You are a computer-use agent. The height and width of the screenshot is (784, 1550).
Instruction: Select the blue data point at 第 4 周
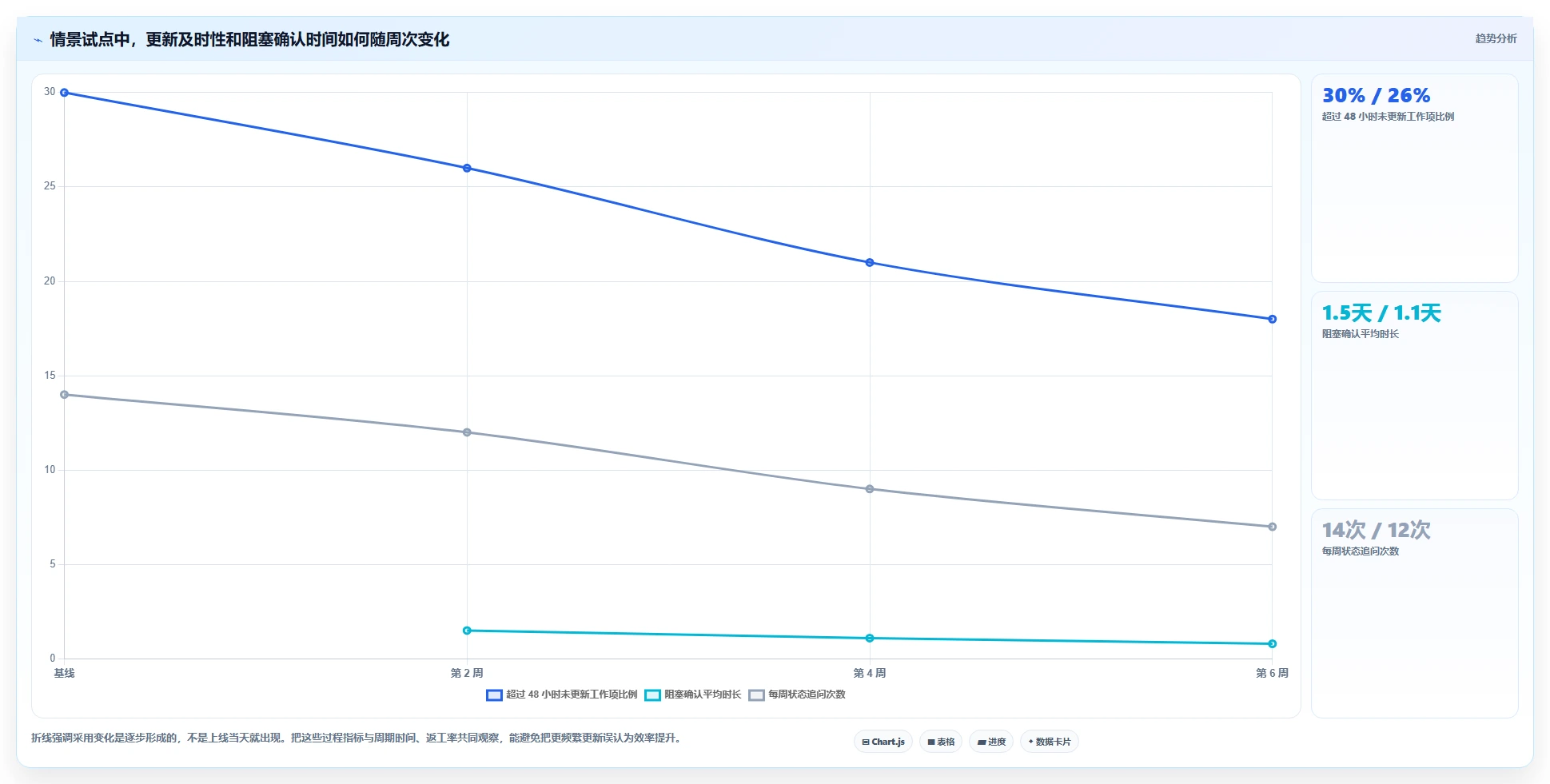[x=870, y=263]
